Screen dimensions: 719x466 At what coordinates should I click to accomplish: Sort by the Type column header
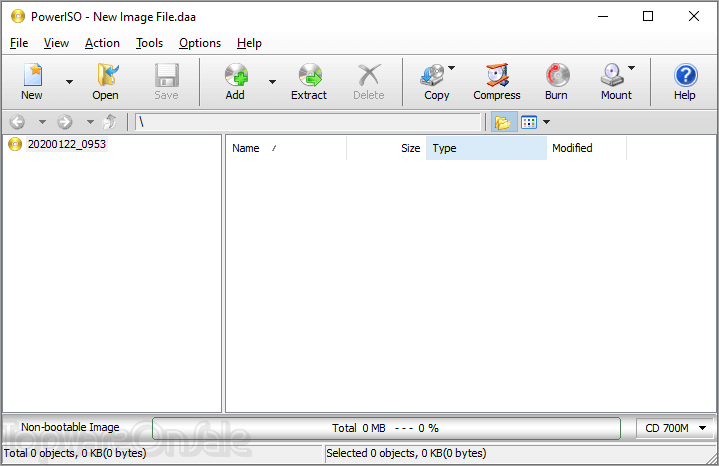[x=486, y=148]
